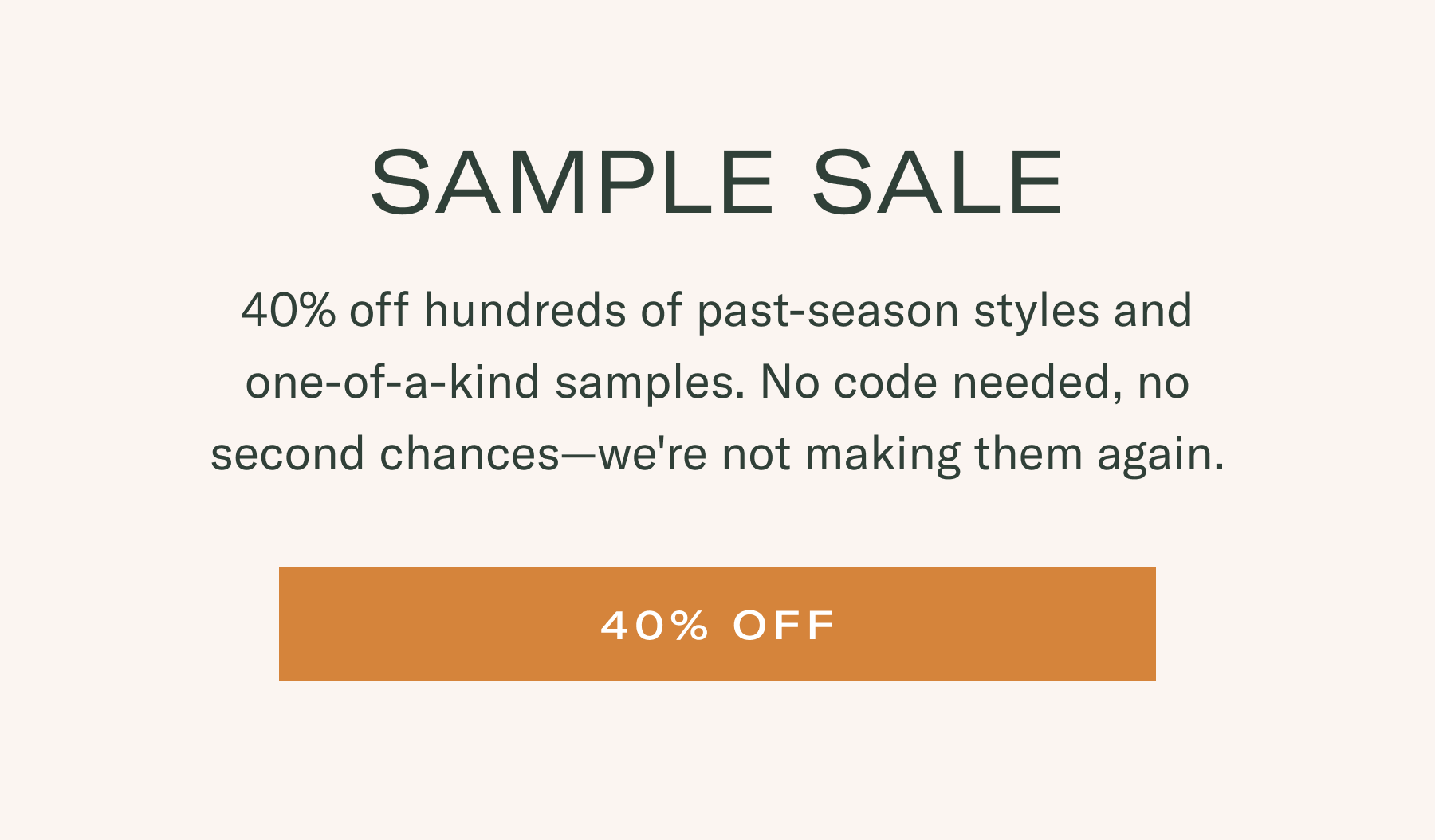Click the "past-season" text

pyautogui.click(x=828, y=310)
